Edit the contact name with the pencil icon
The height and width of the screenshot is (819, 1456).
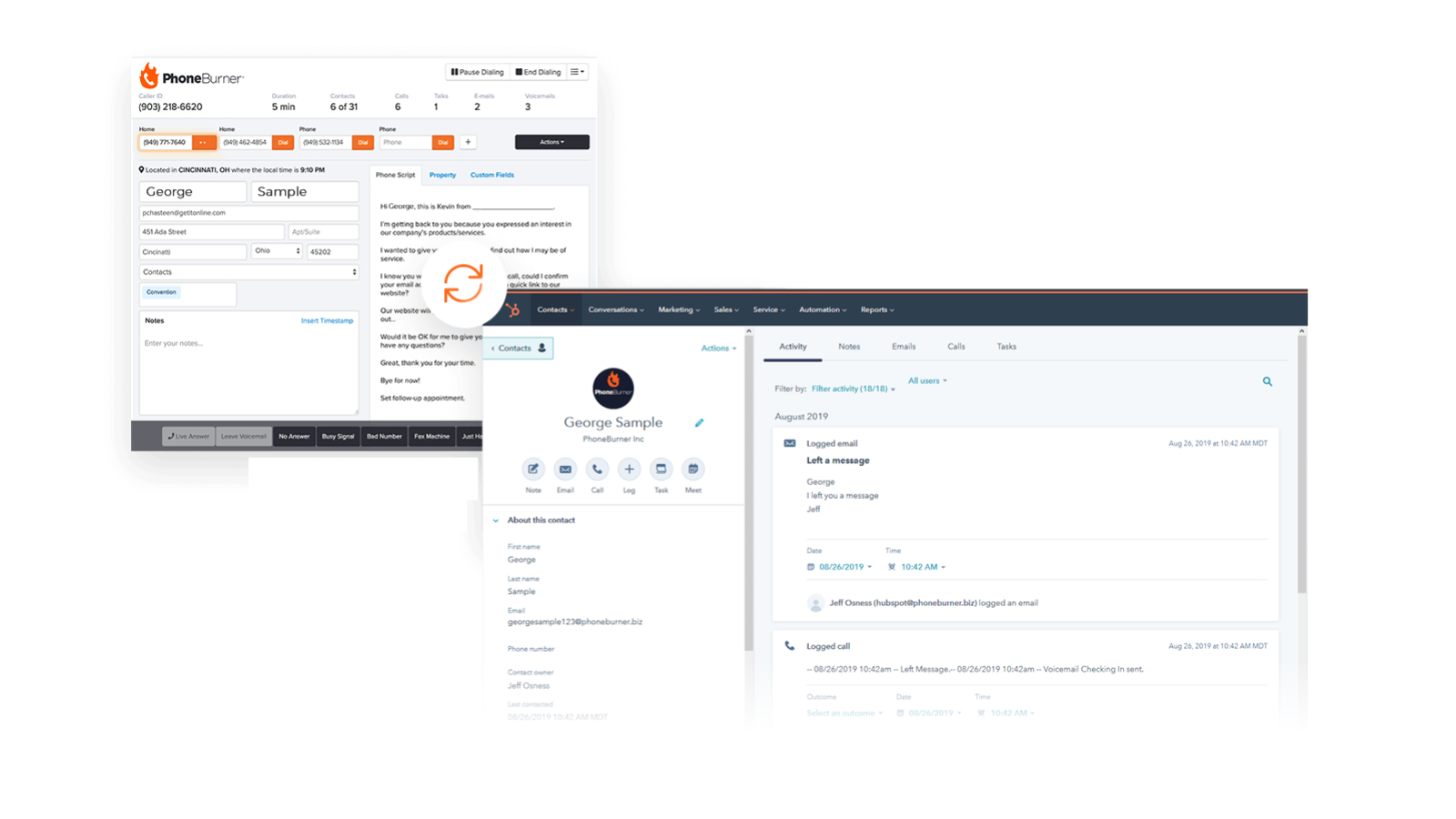(x=699, y=422)
